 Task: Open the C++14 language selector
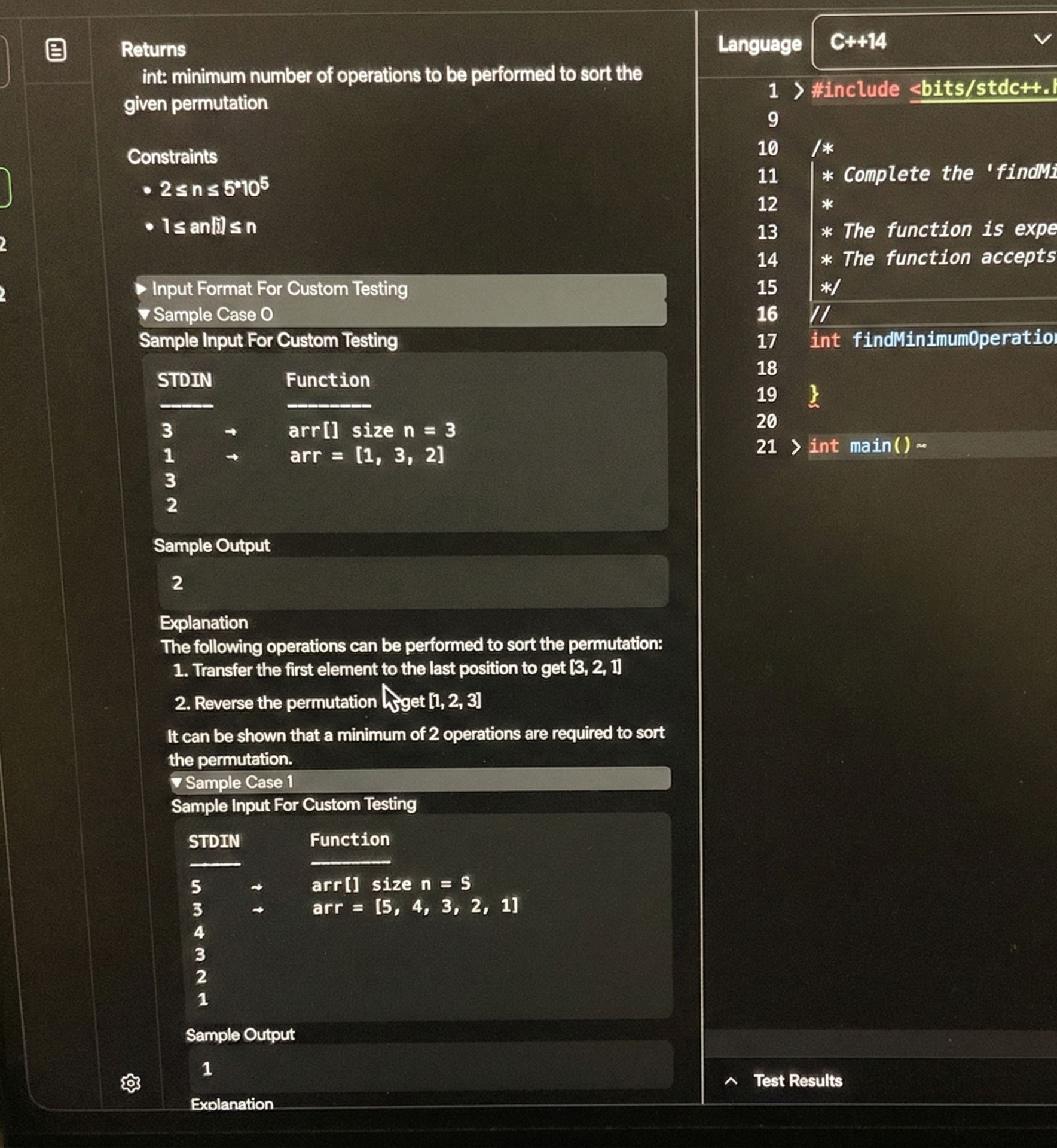pyautogui.click(x=933, y=42)
